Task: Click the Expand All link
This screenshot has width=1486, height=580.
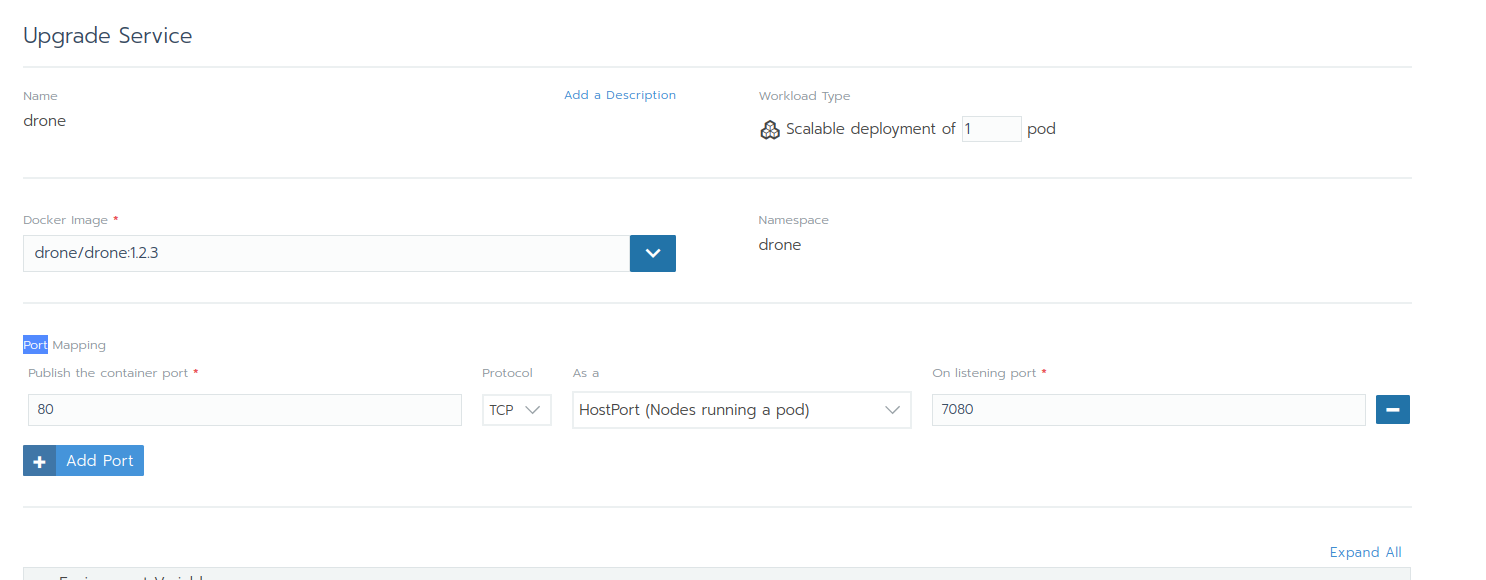Action: coord(1365,552)
